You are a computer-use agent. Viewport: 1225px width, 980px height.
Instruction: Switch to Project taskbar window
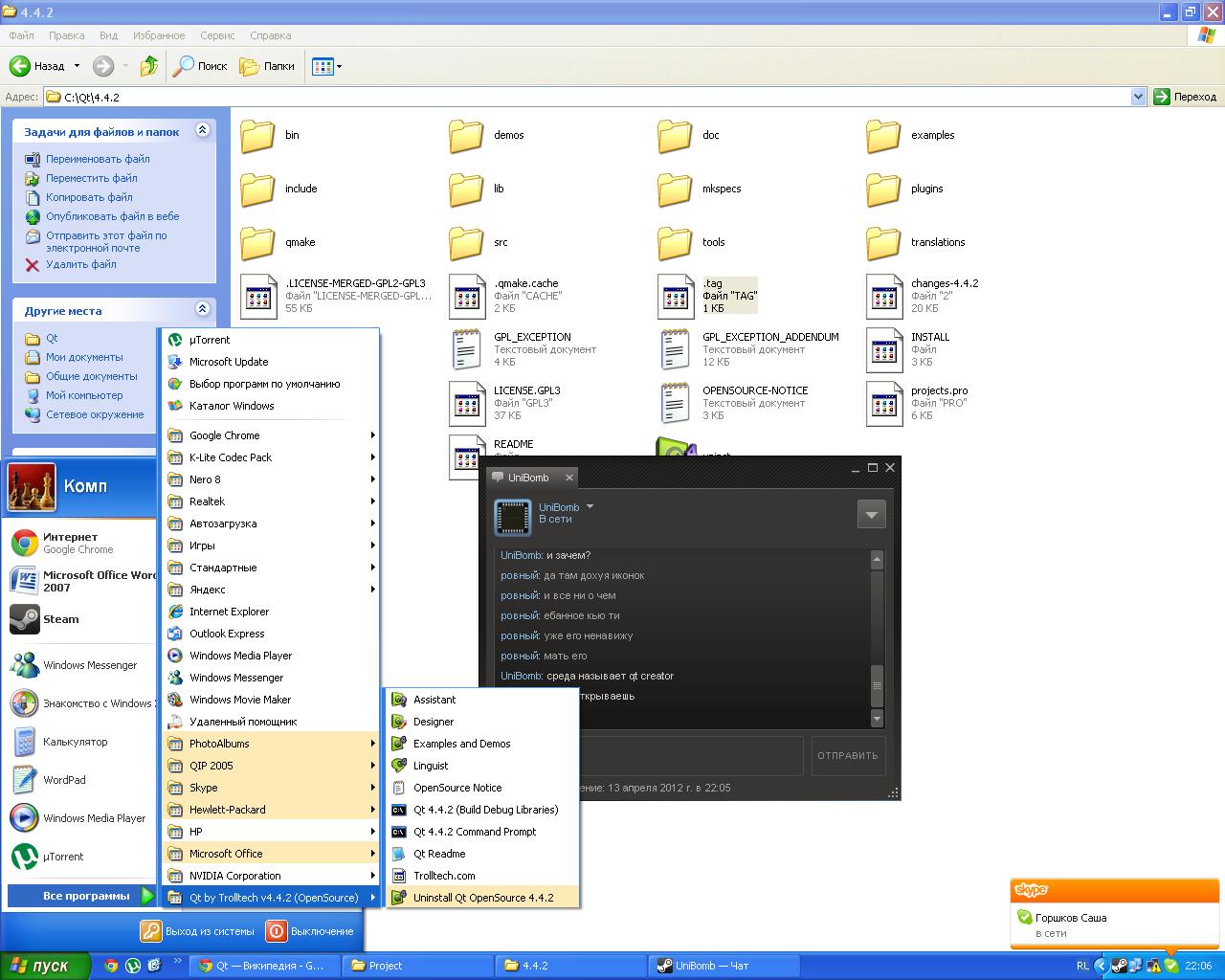click(419, 966)
